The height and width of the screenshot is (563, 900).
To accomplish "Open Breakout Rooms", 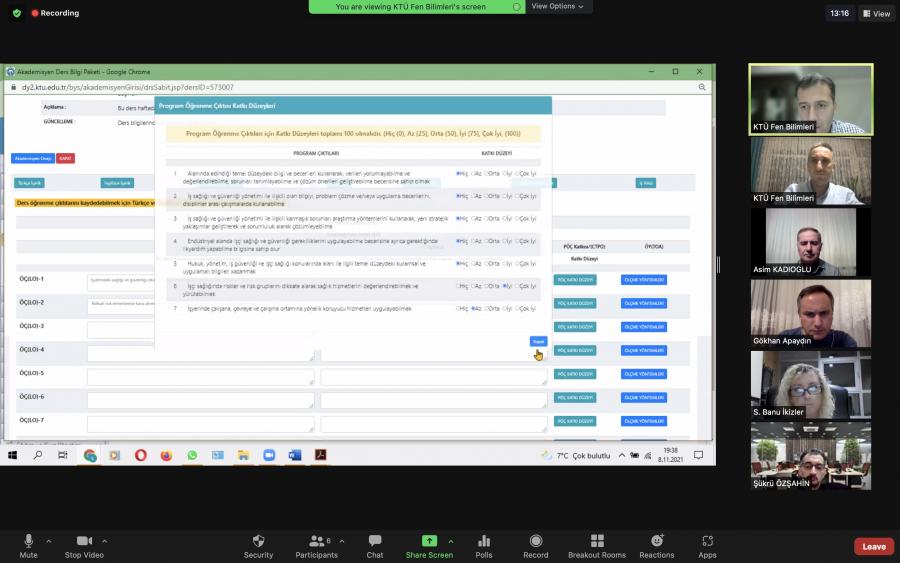I will coord(597,546).
